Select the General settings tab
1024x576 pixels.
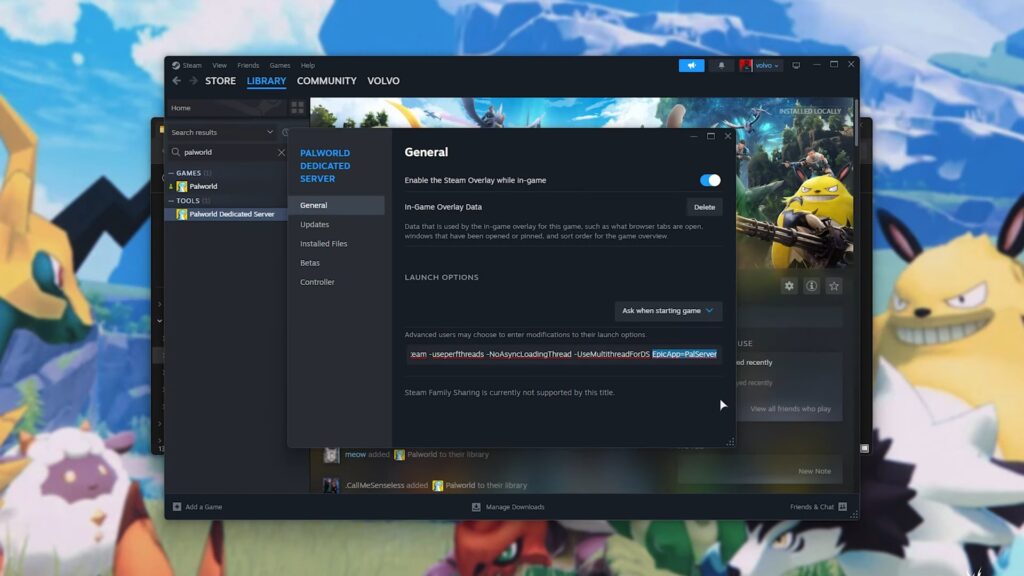[x=336, y=205]
